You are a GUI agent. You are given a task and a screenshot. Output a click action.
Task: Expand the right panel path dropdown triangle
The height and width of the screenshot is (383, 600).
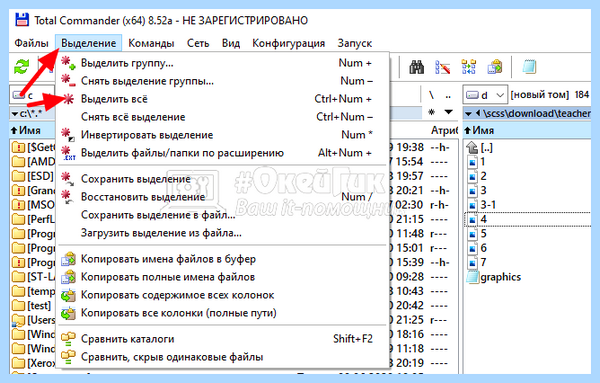point(468,114)
